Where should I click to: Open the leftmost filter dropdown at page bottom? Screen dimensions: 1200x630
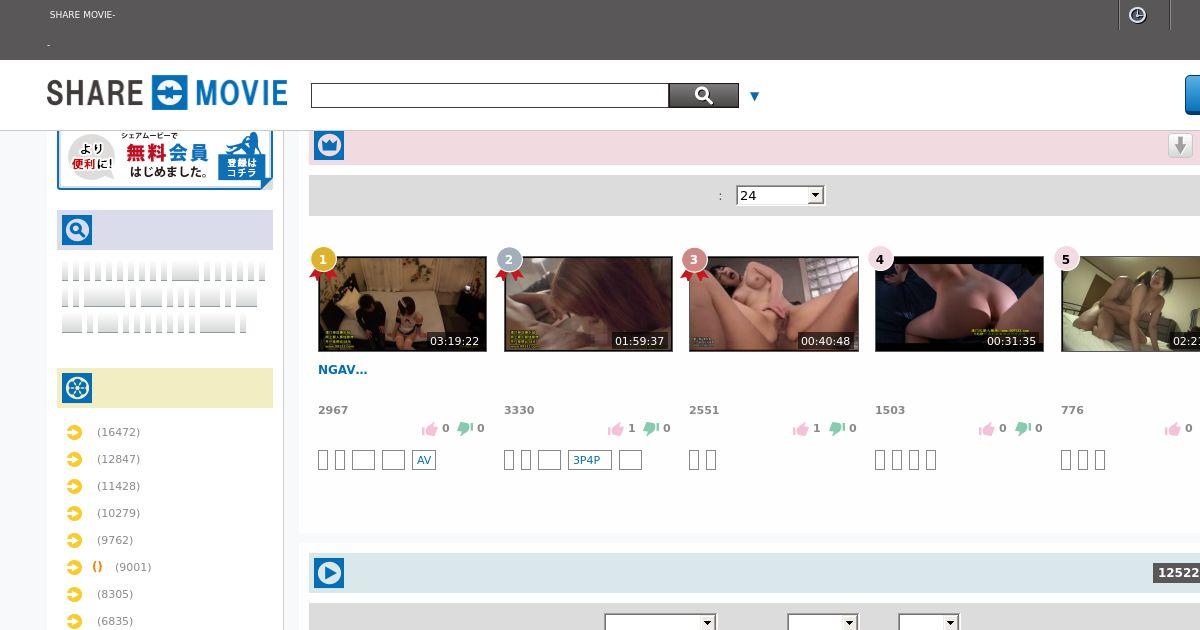pyautogui.click(x=660, y=622)
